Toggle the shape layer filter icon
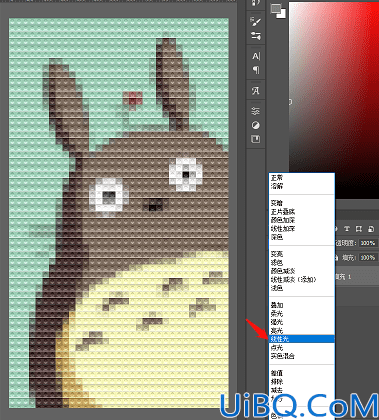Image resolution: width=379 pixels, height=420 pixels. point(359,229)
